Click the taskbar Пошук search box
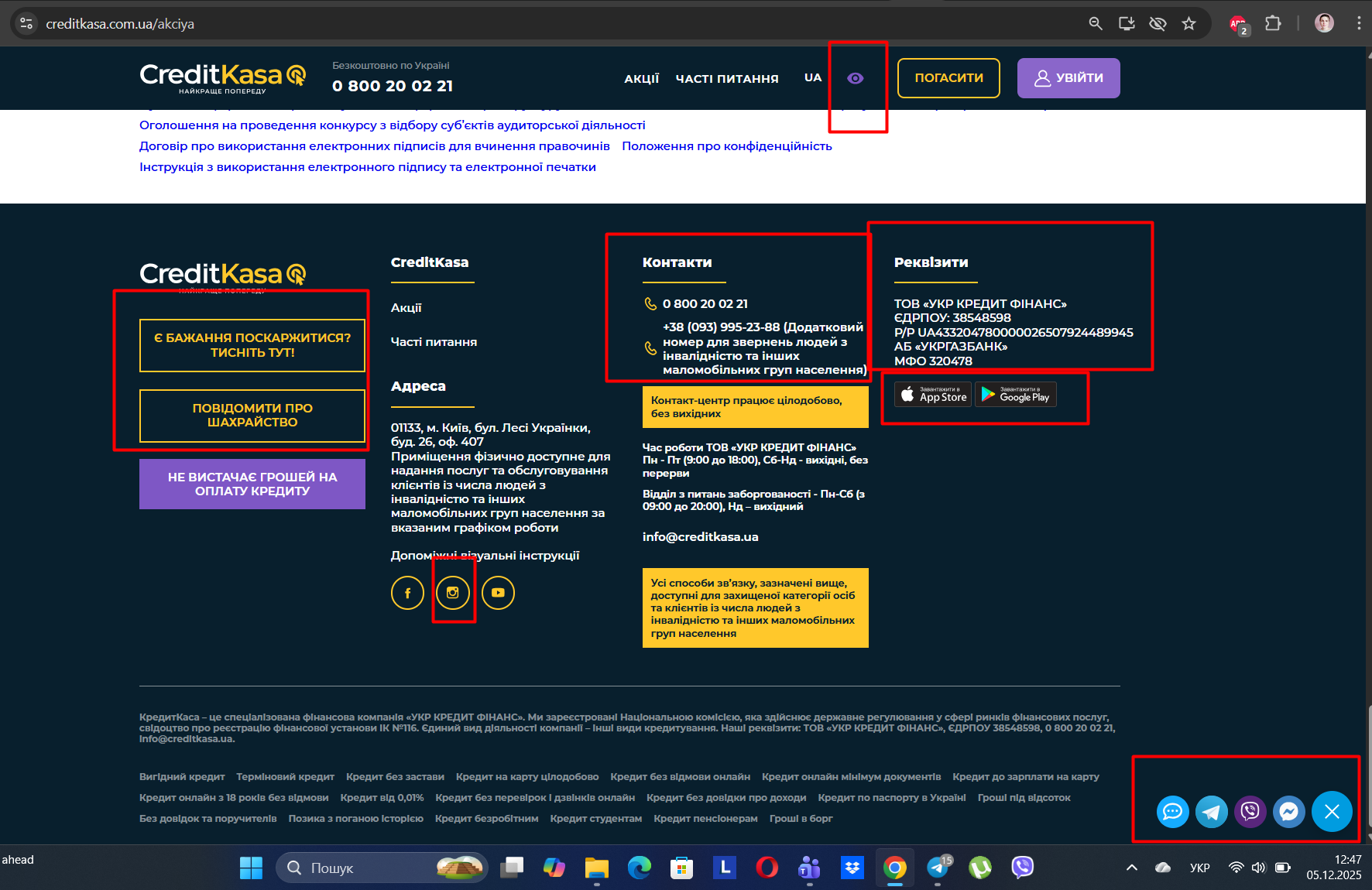Viewport: 1372px width, 890px height. (382, 868)
